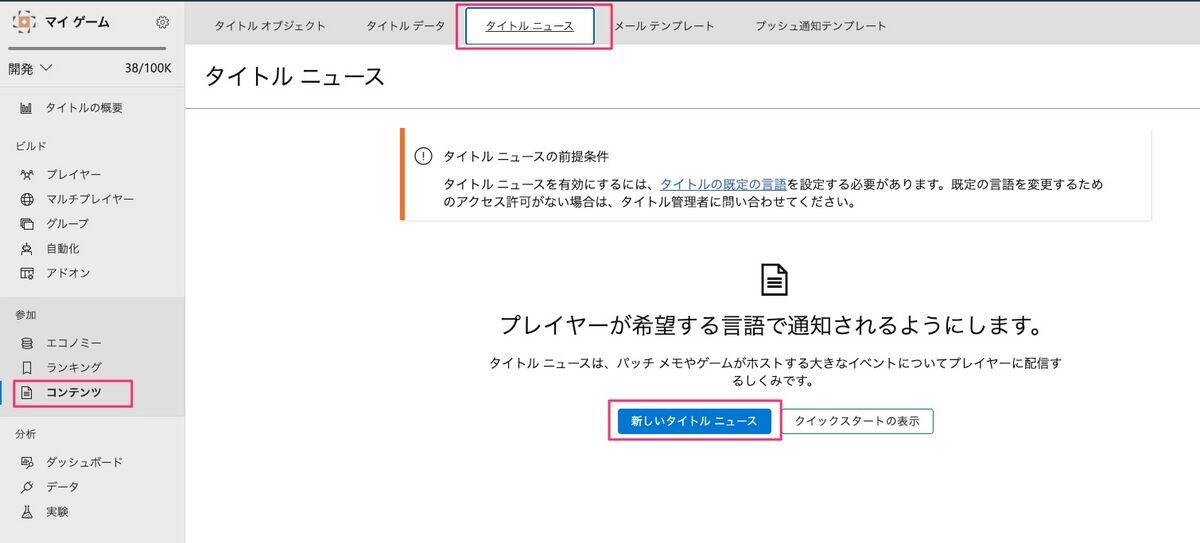Click the タイトルの概要 chart icon

[x=27, y=108]
